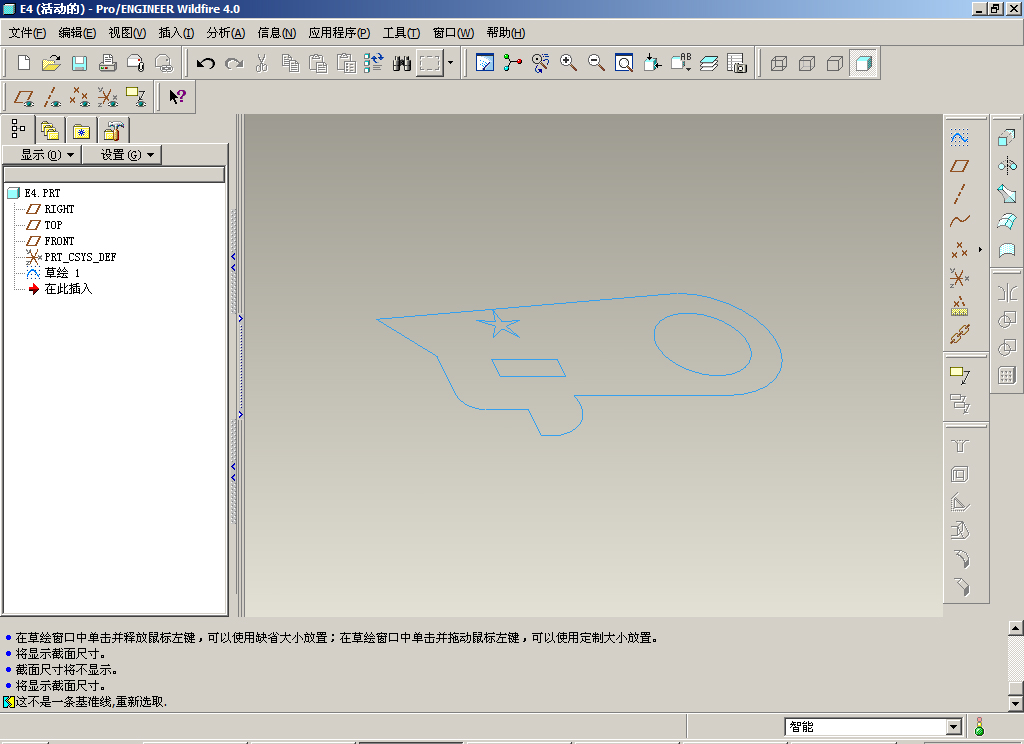This screenshot has height=744, width=1024.
Task: Open the 分析 menu
Action: [x=226, y=33]
